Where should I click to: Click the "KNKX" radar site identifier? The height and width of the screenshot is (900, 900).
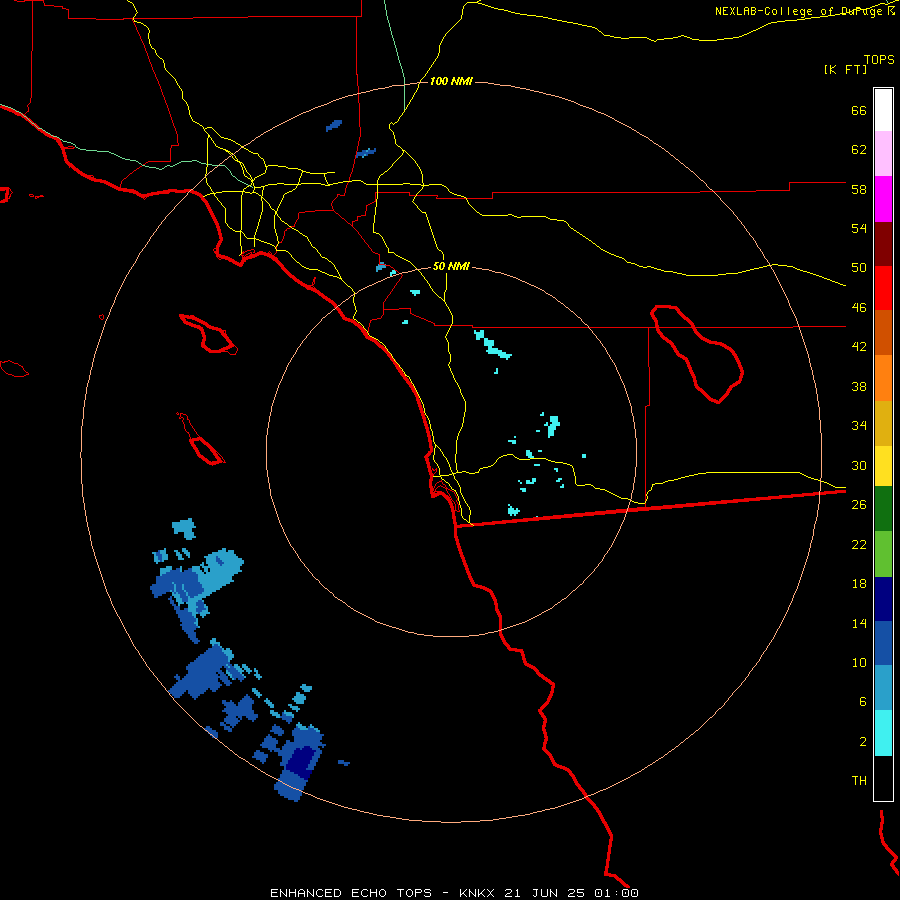[478, 893]
